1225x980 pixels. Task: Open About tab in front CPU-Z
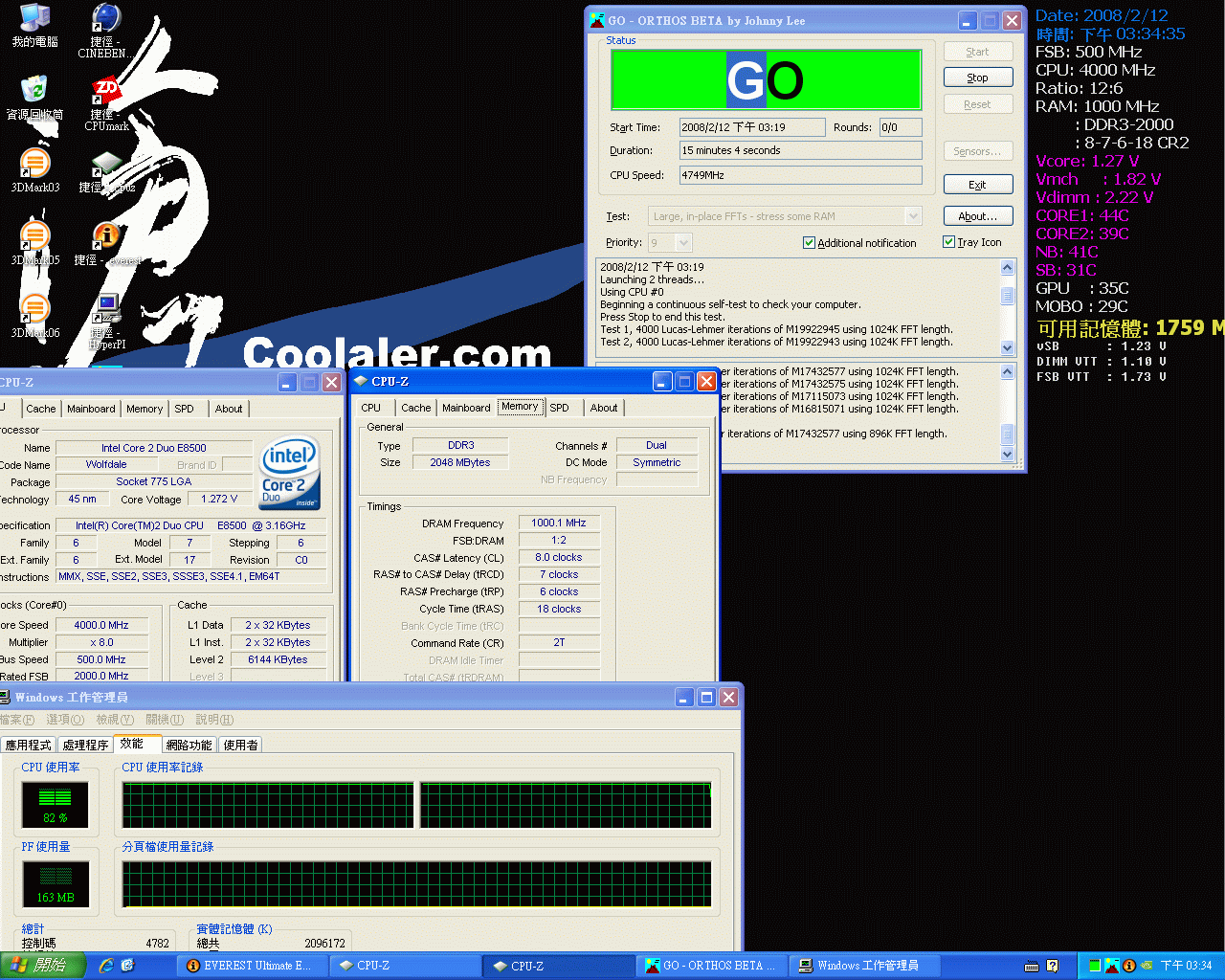(604, 408)
